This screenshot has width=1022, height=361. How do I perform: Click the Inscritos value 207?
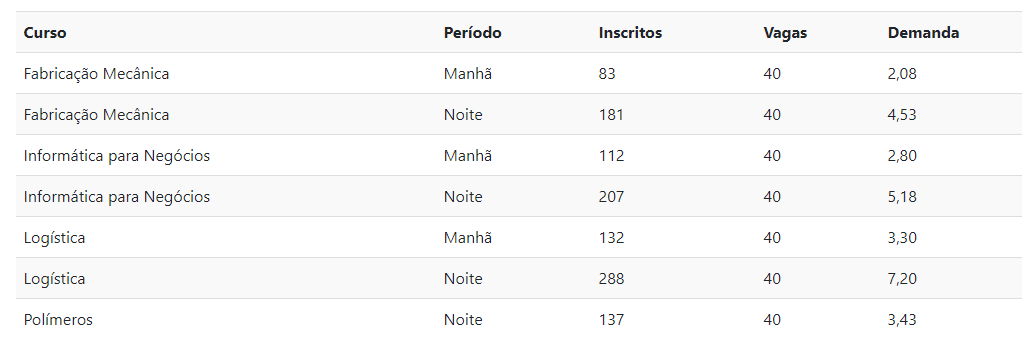(611, 197)
